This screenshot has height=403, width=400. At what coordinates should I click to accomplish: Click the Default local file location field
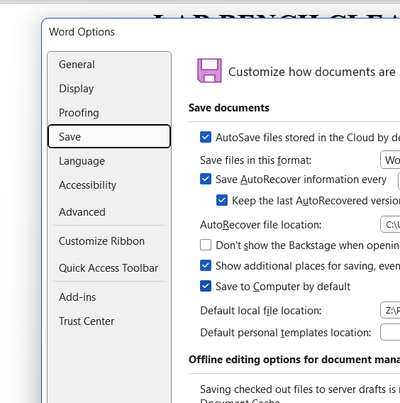tap(390, 310)
